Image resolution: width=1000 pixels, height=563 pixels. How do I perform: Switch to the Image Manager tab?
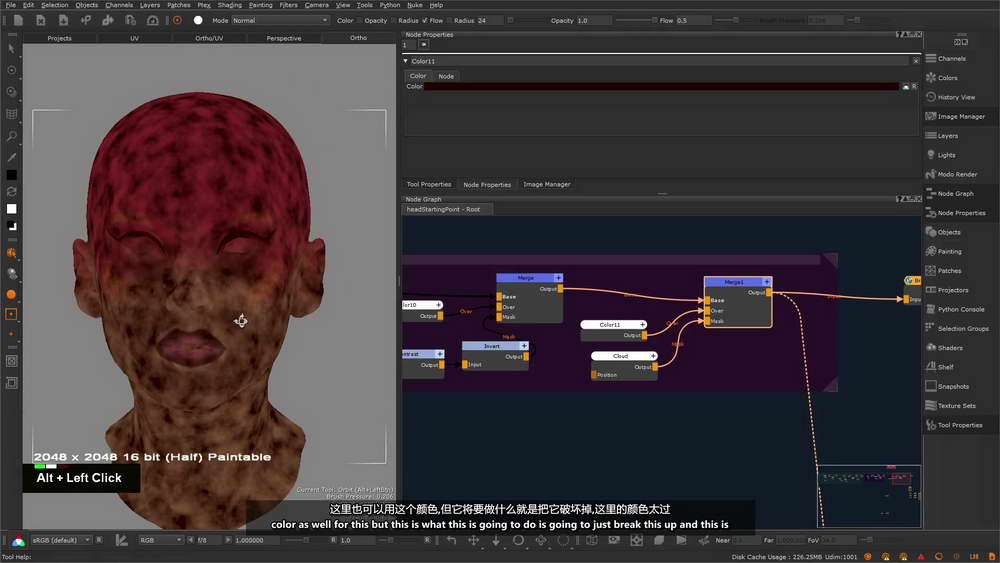coord(547,184)
